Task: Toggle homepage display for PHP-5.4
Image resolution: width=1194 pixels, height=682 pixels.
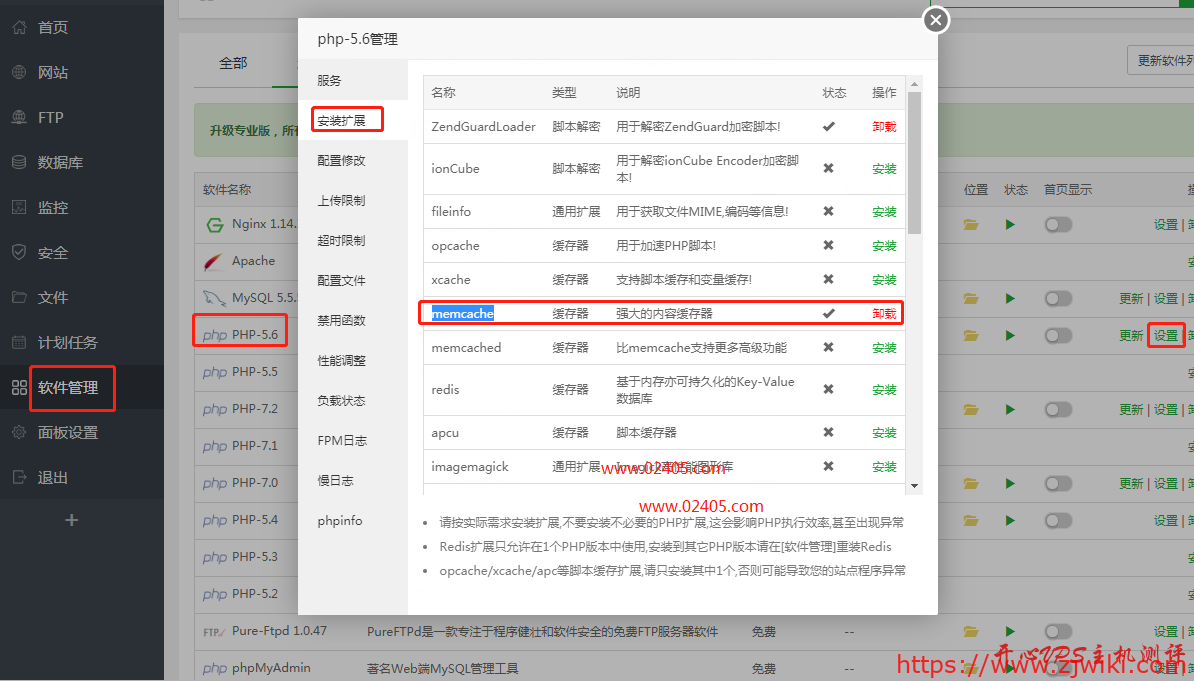Action: pos(1058,521)
